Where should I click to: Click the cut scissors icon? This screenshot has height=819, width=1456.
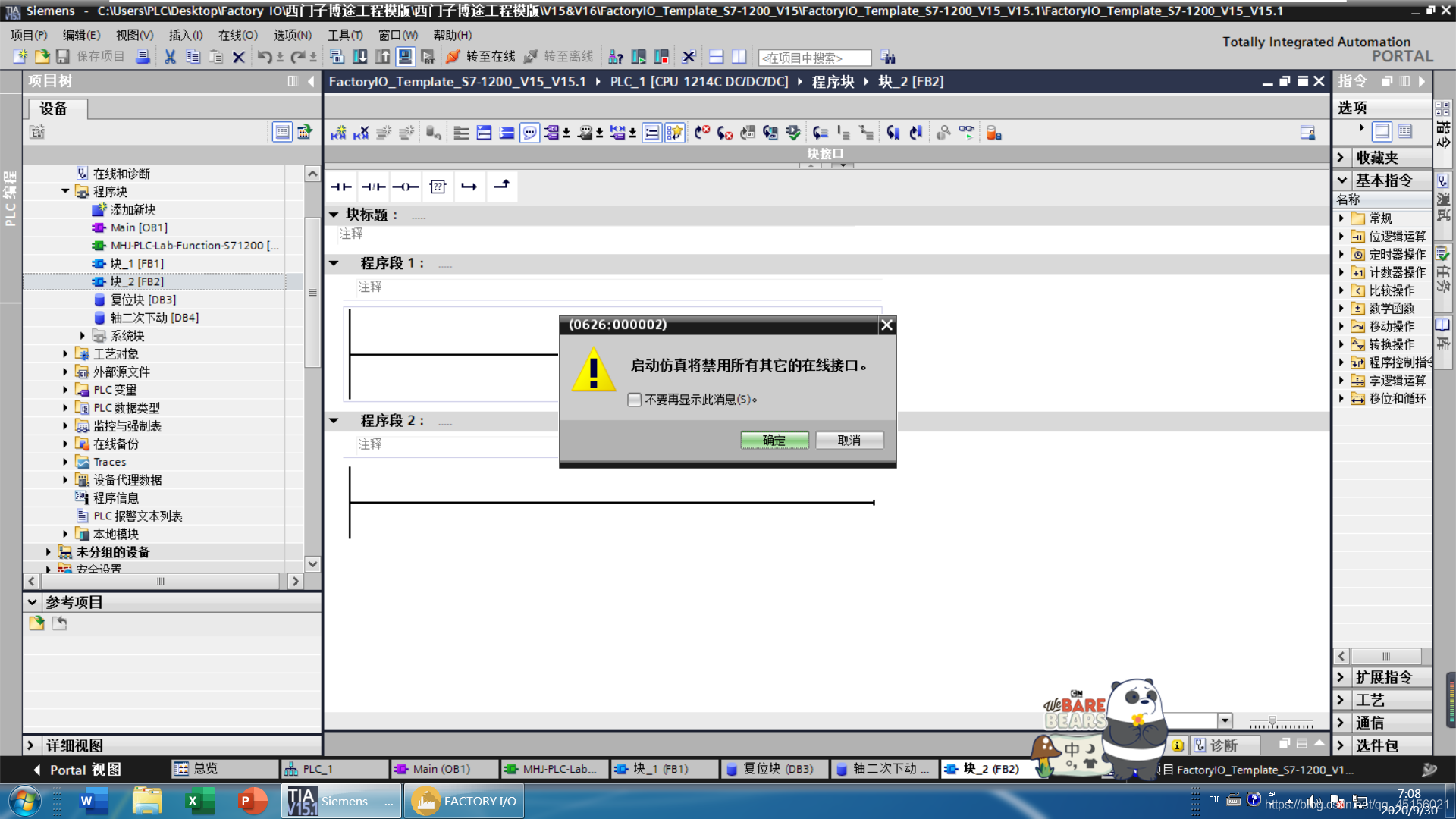click(x=170, y=57)
